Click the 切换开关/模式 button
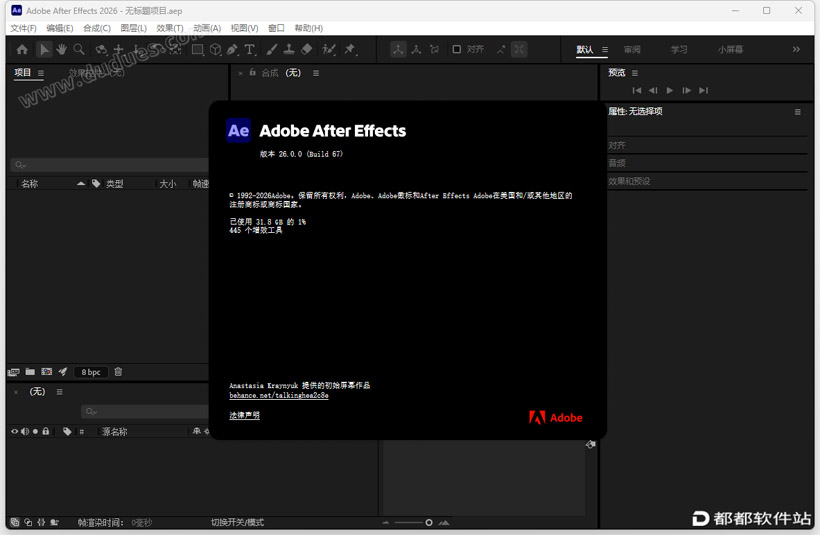 (x=237, y=522)
